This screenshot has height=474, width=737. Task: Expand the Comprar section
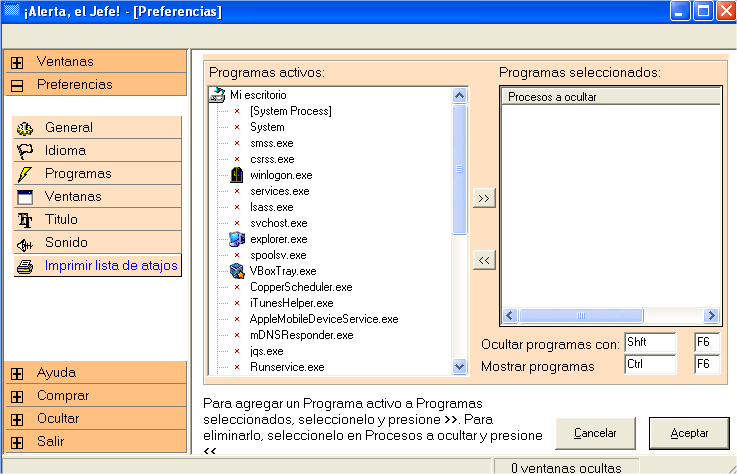tap(17, 396)
